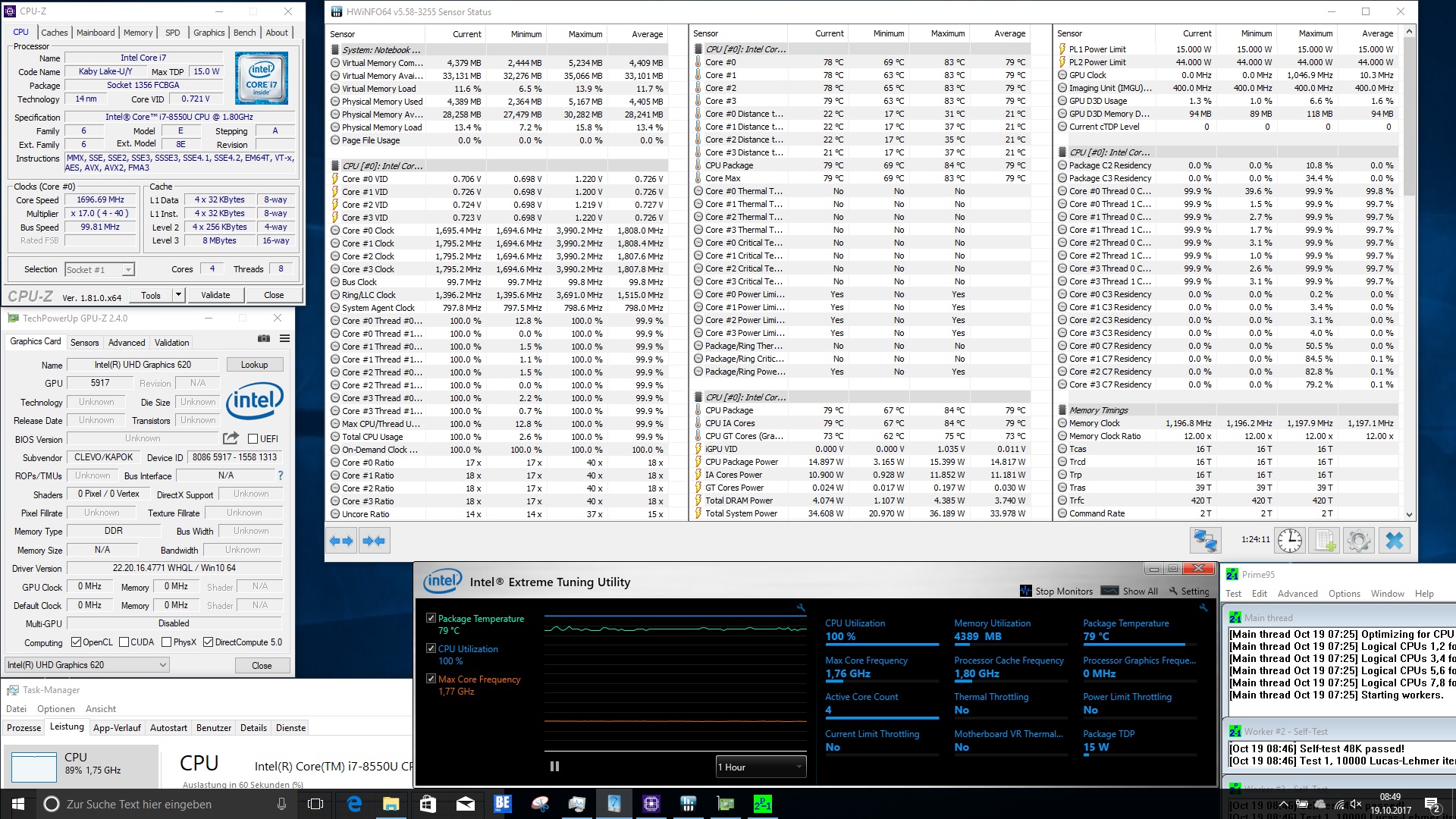Open HWiNFO sensor settings gear
The width and height of the screenshot is (1456, 819).
point(1358,541)
